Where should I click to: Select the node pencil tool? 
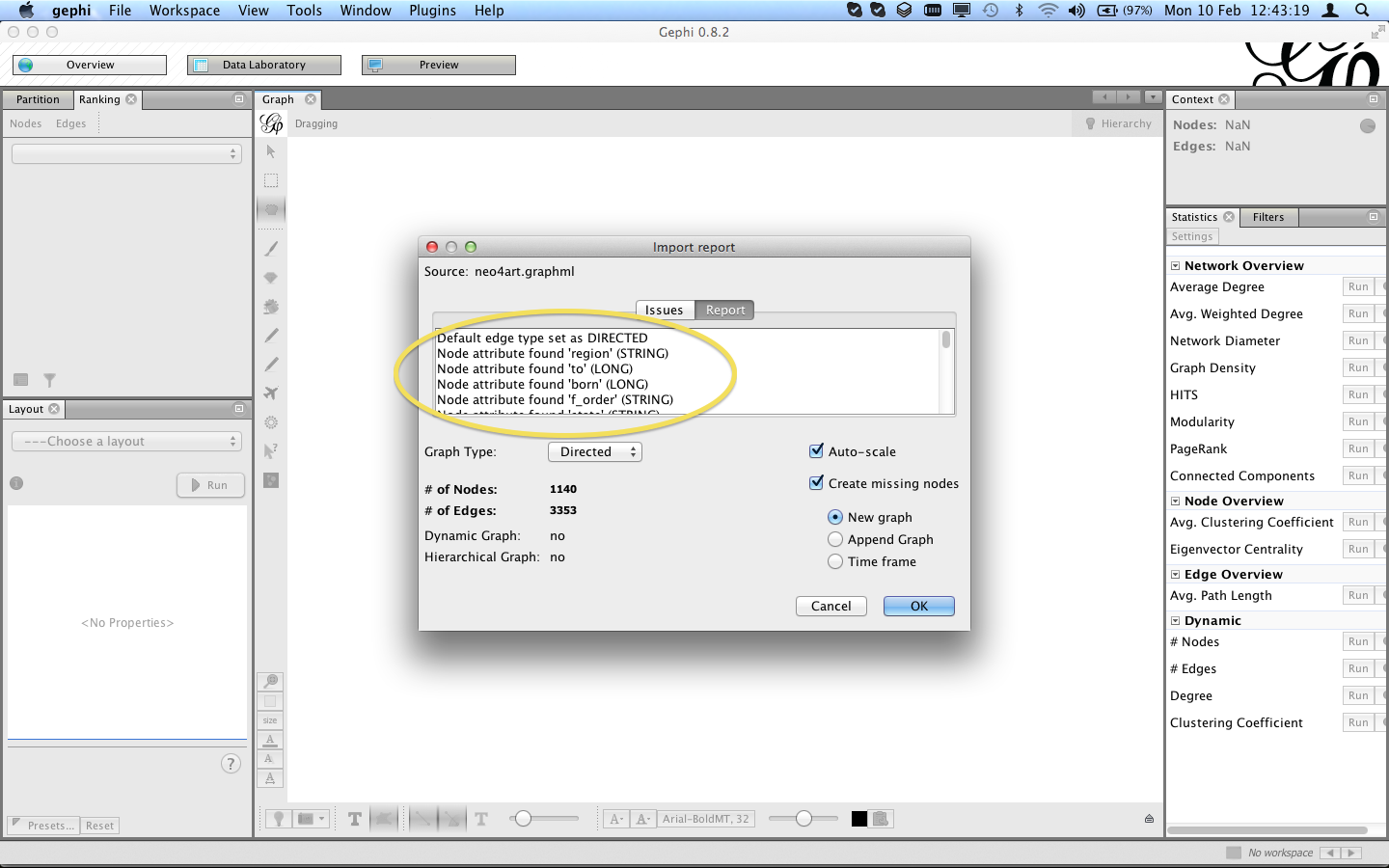[271, 336]
